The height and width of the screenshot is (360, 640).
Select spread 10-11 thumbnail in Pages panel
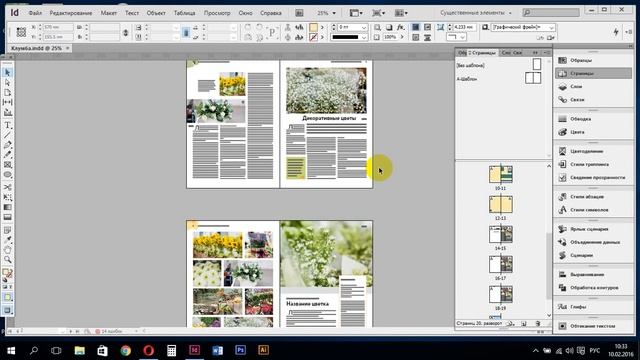coord(500,174)
